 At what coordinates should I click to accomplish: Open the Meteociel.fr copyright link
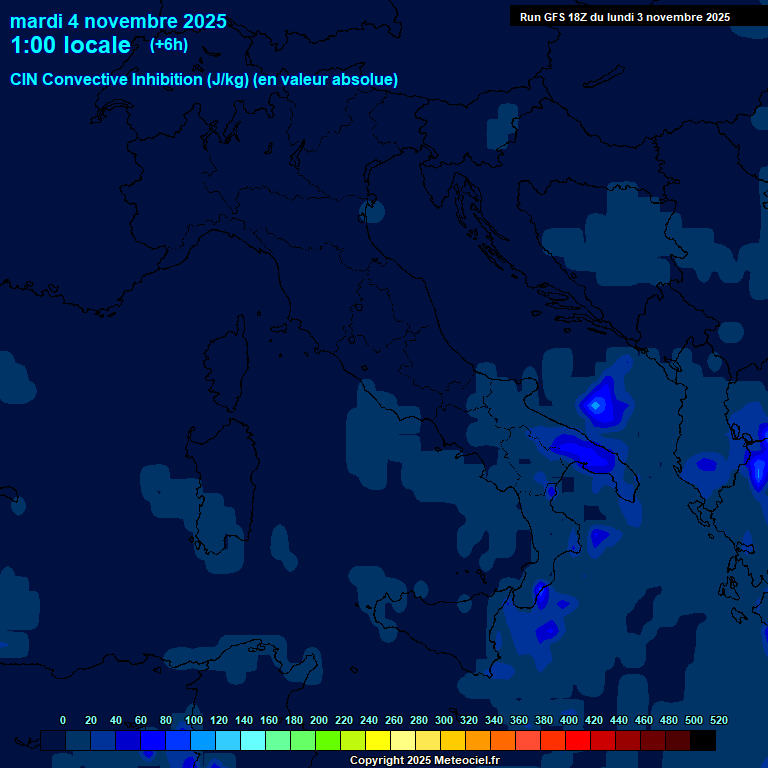click(424, 760)
